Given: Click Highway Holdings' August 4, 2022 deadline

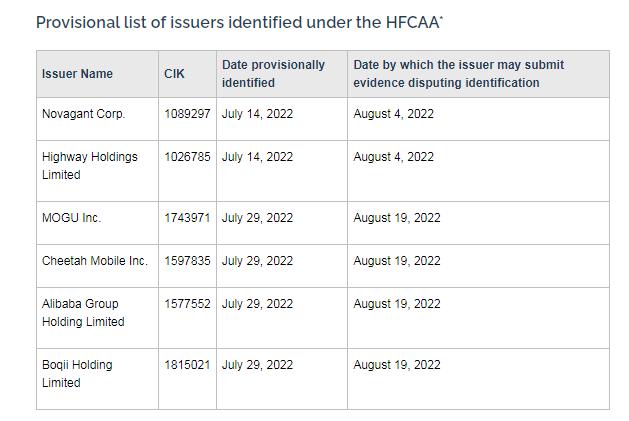Looking at the screenshot, I should (393, 157).
